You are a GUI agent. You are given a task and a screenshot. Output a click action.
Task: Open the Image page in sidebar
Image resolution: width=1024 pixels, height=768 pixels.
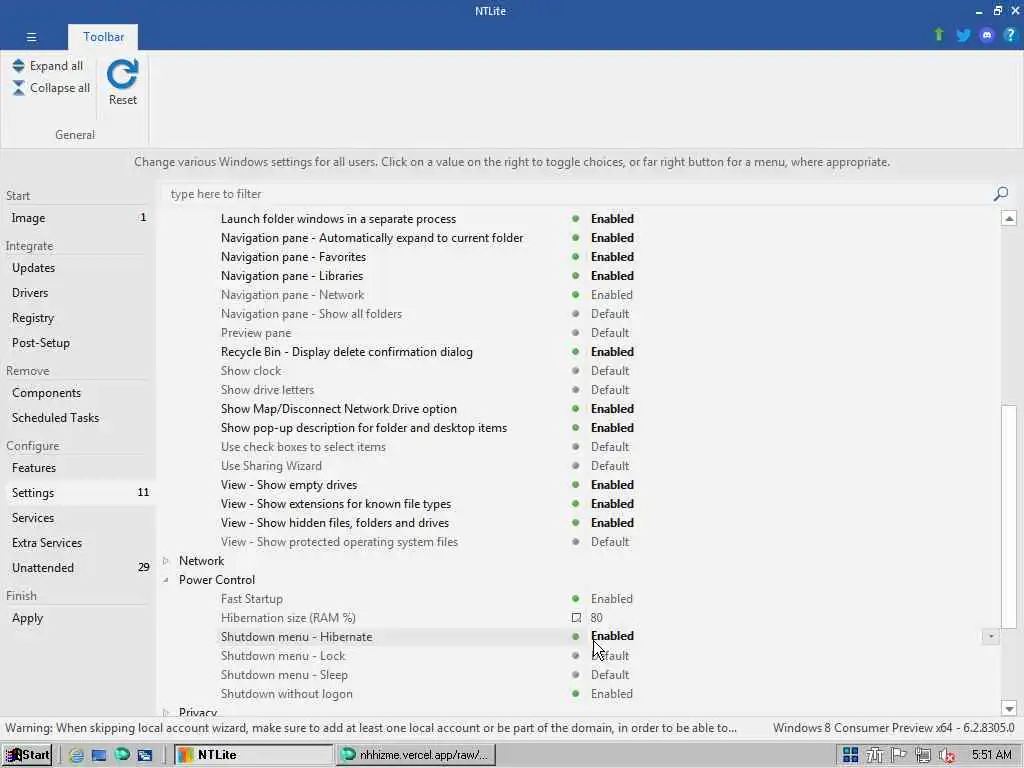[x=78, y=218]
